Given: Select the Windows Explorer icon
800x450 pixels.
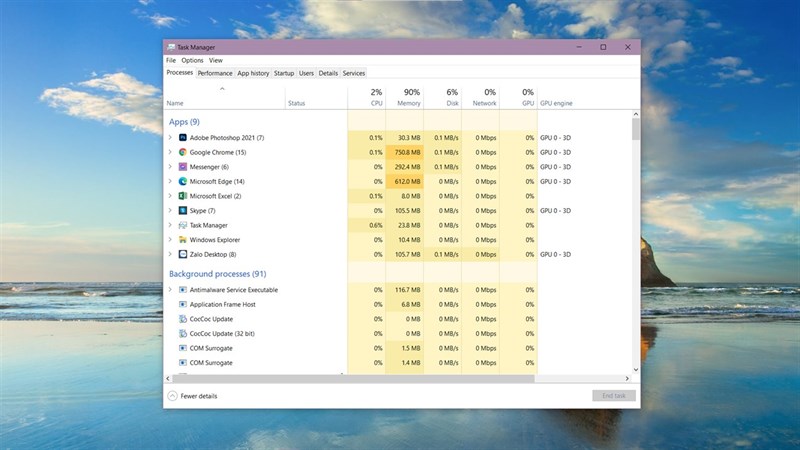Looking at the screenshot, I should pos(183,240).
